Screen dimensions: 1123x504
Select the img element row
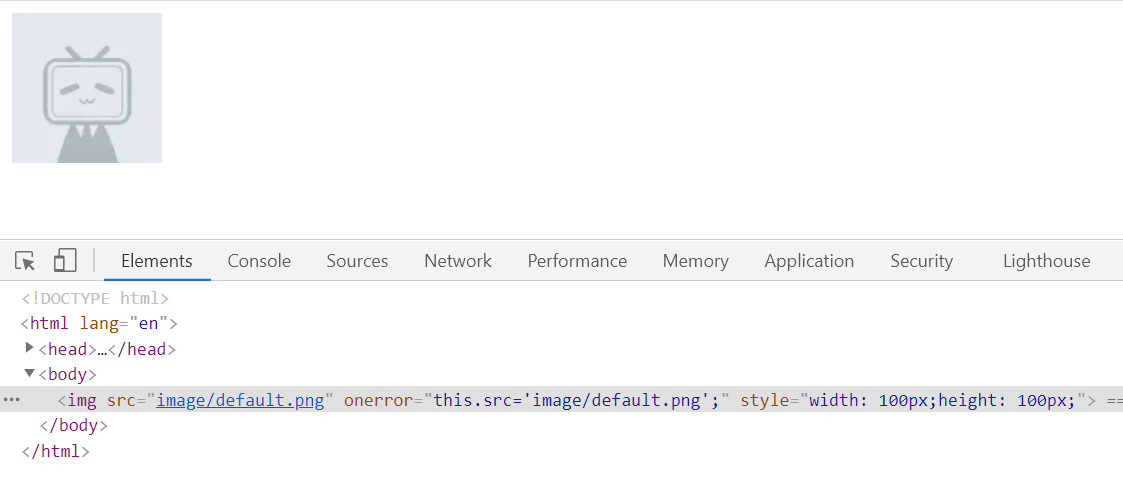click(x=562, y=400)
